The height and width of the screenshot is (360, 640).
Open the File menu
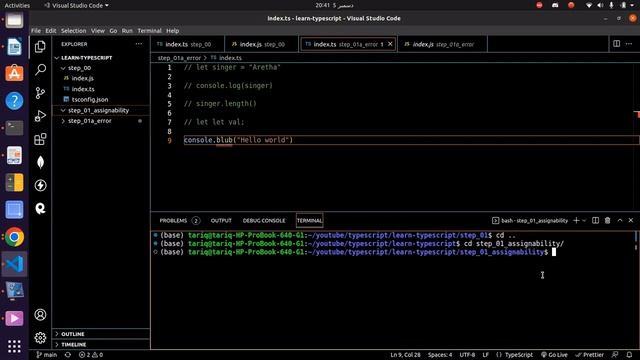click(x=36, y=31)
